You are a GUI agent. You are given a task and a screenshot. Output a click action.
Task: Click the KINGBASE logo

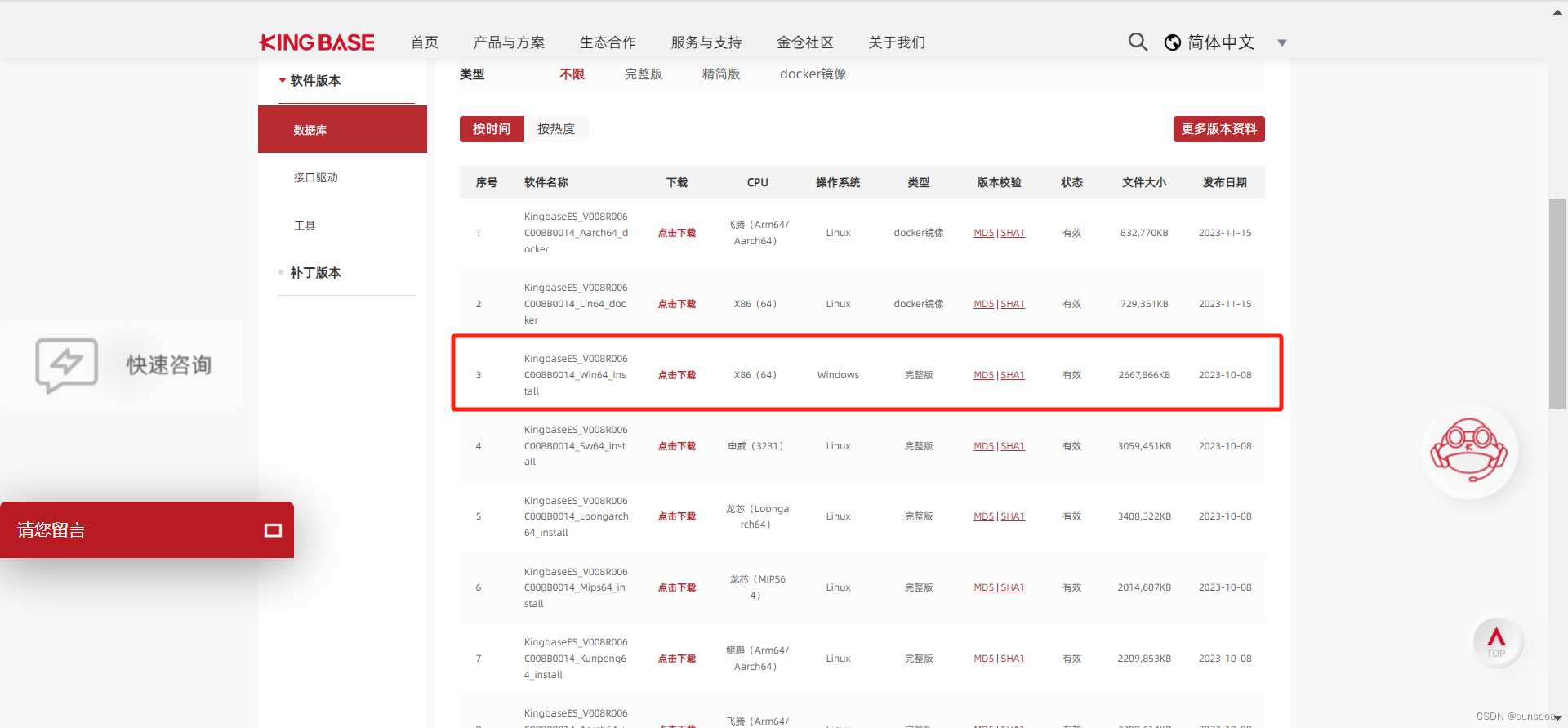click(x=317, y=42)
